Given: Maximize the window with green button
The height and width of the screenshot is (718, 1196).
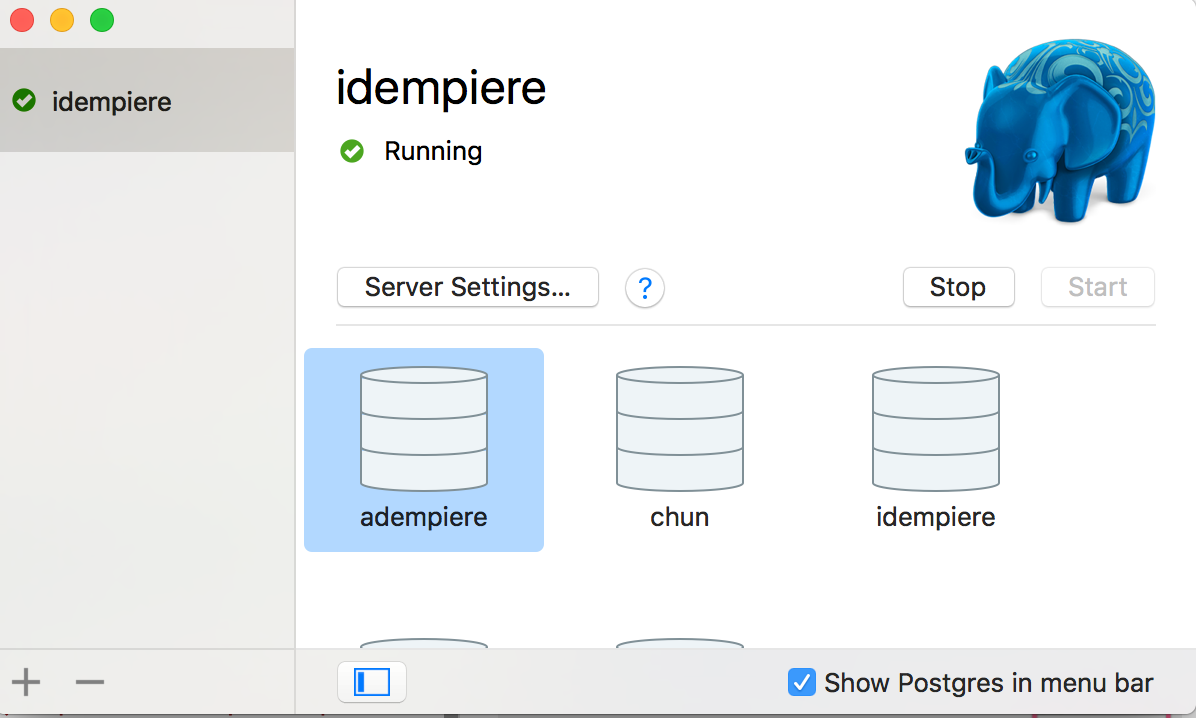Looking at the screenshot, I should [x=102, y=20].
